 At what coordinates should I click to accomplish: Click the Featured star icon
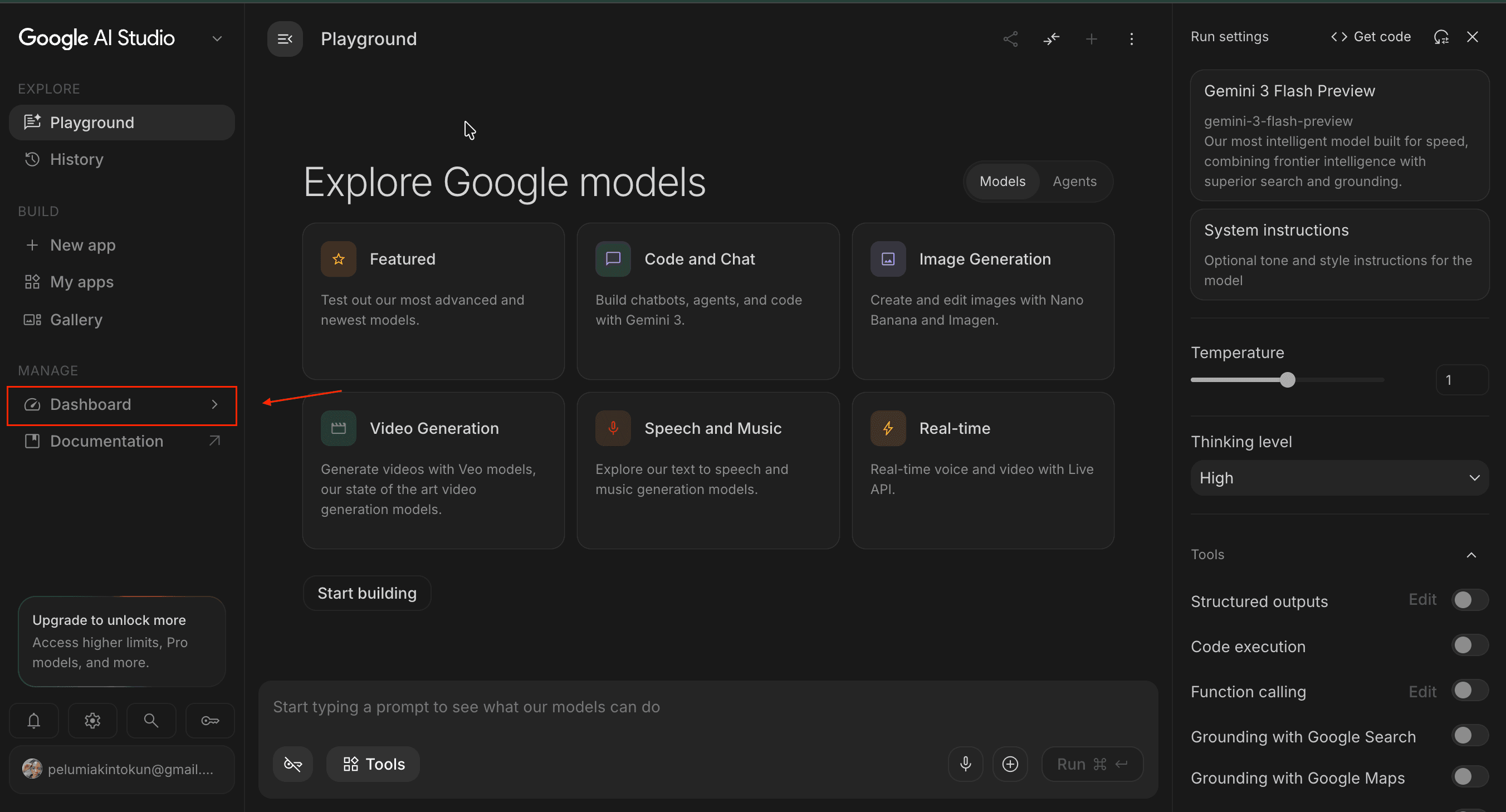(x=338, y=259)
